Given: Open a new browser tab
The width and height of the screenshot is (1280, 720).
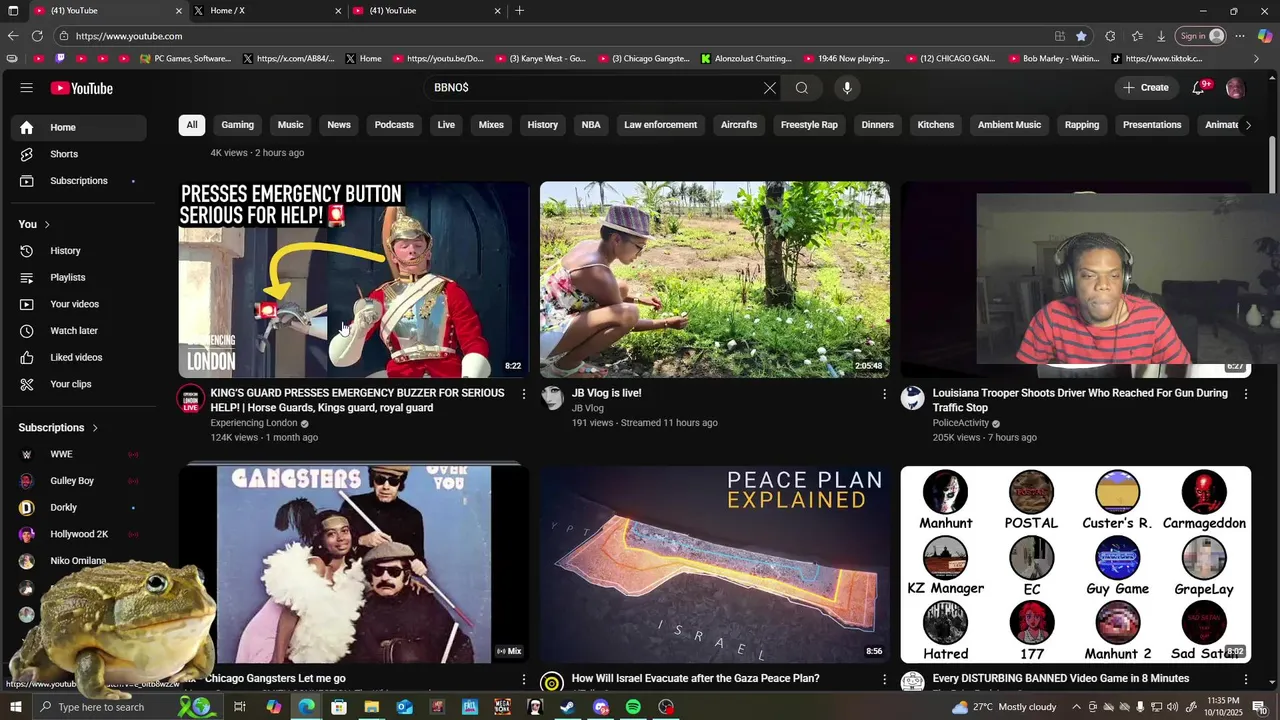Looking at the screenshot, I should [519, 11].
